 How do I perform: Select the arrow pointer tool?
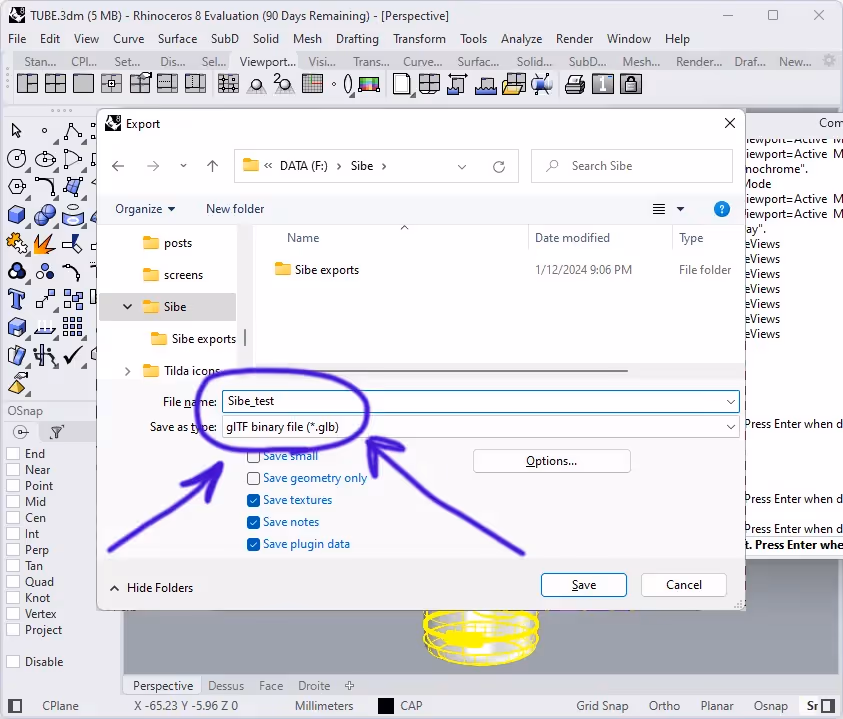click(x=16, y=130)
